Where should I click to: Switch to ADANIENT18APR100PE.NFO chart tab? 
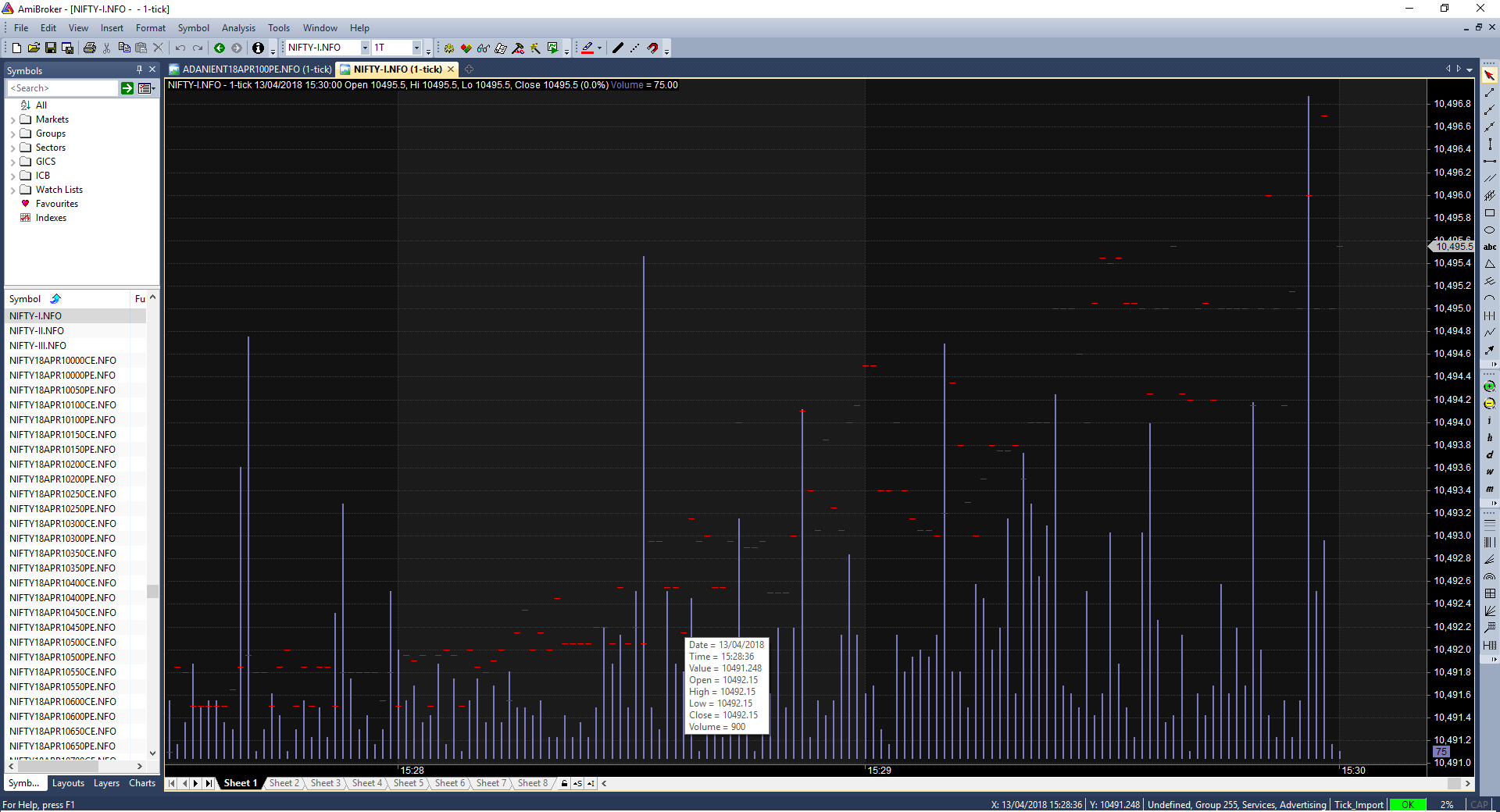pyautogui.click(x=250, y=69)
